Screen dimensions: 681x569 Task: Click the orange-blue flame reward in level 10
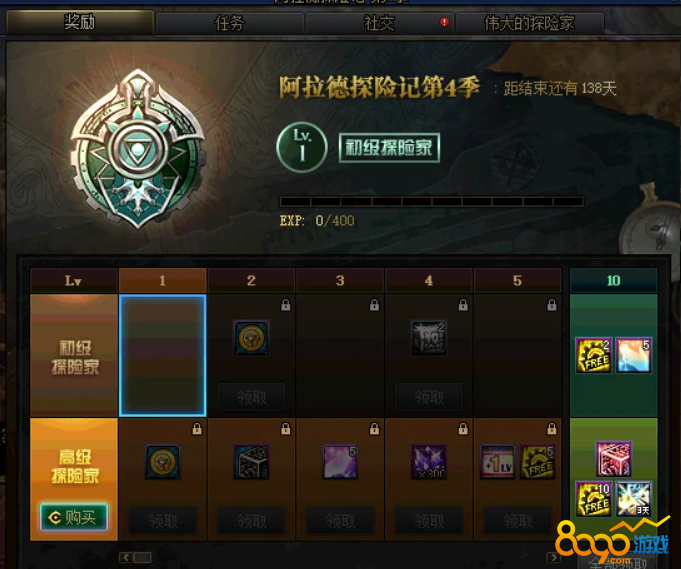pos(634,355)
